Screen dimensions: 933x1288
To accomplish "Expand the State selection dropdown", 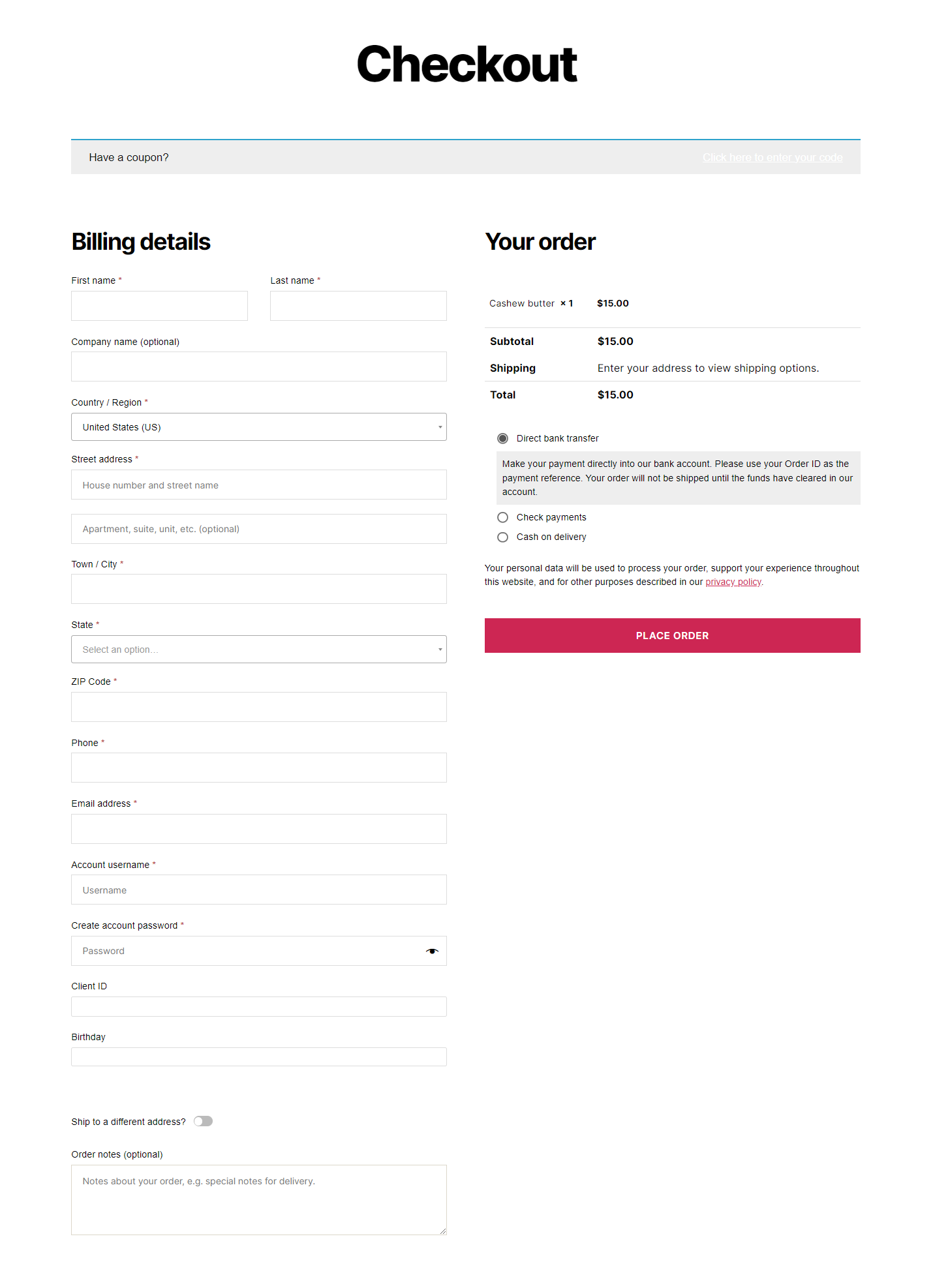I will tap(259, 650).
